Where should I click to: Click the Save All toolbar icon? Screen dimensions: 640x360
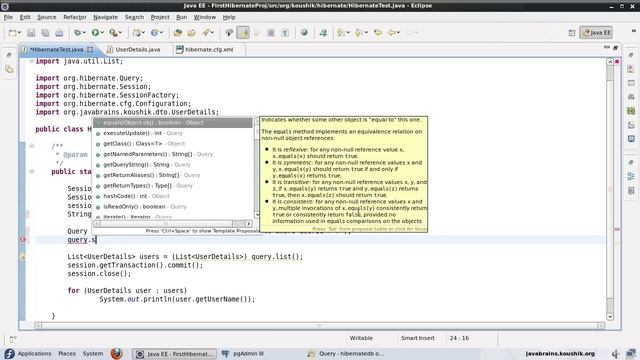pos(45,33)
